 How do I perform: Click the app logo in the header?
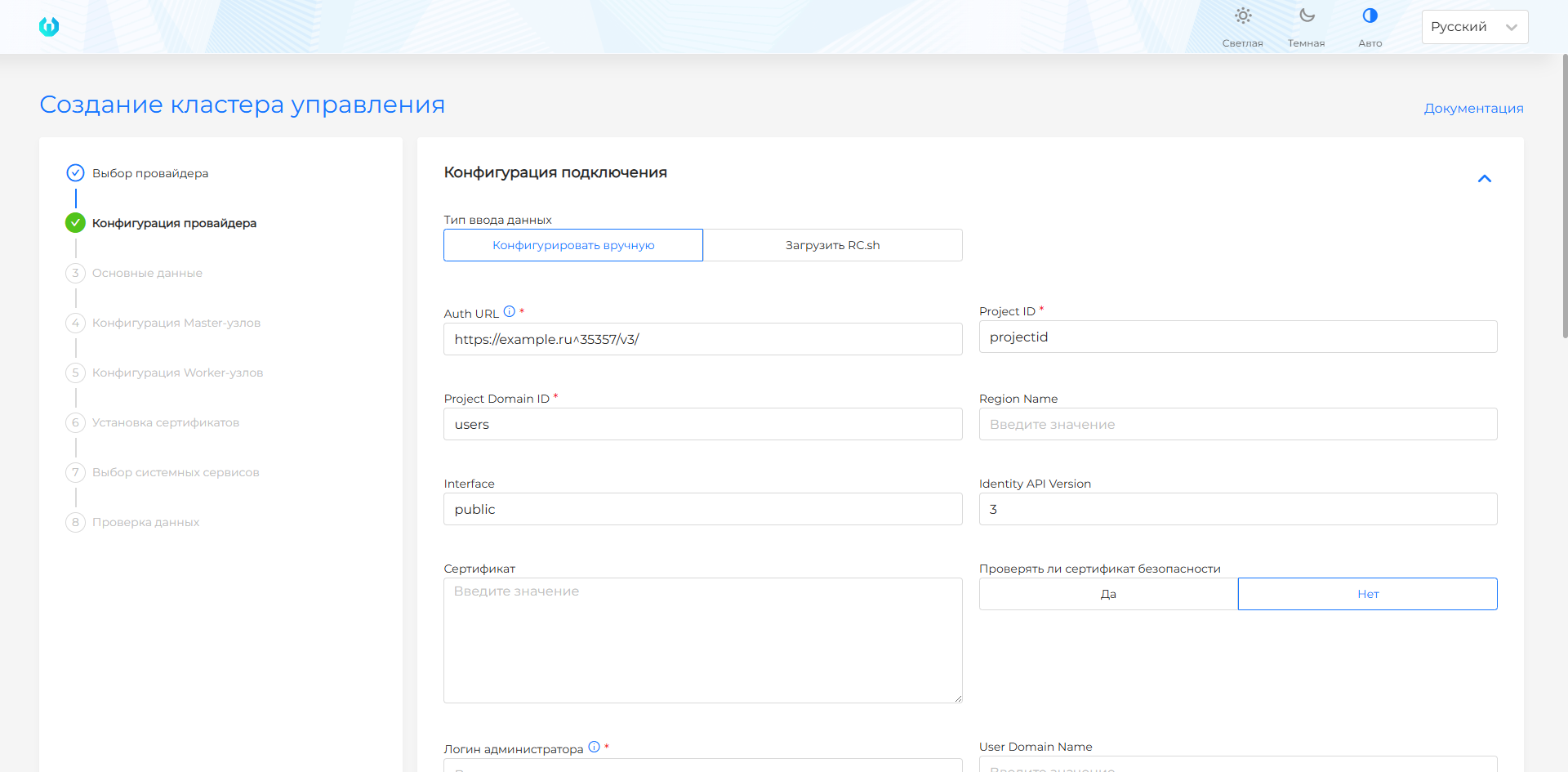pos(49,27)
